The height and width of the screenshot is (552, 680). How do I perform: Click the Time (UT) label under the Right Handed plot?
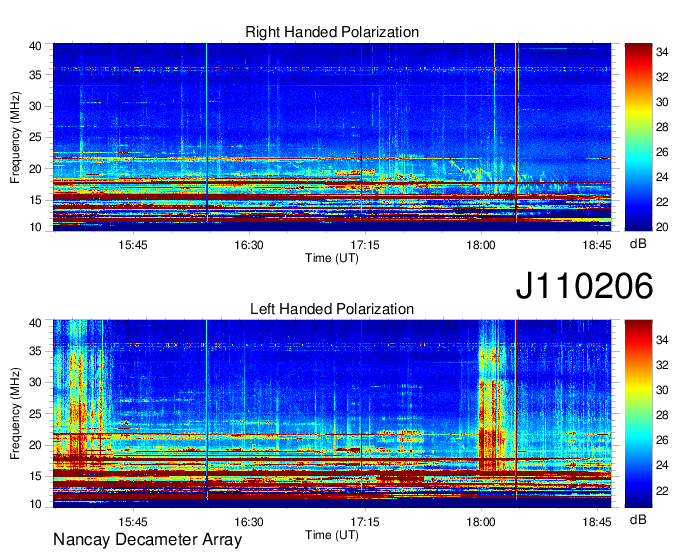point(332,258)
